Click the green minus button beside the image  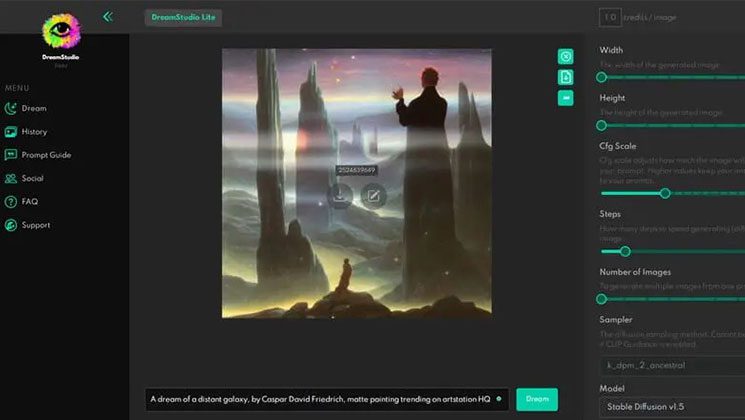pyautogui.click(x=565, y=98)
